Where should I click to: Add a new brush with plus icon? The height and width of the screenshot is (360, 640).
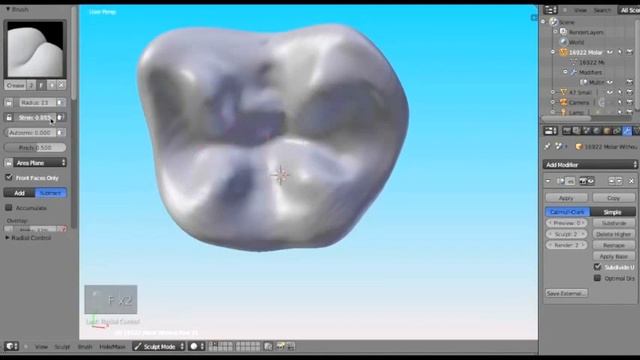[x=51, y=85]
